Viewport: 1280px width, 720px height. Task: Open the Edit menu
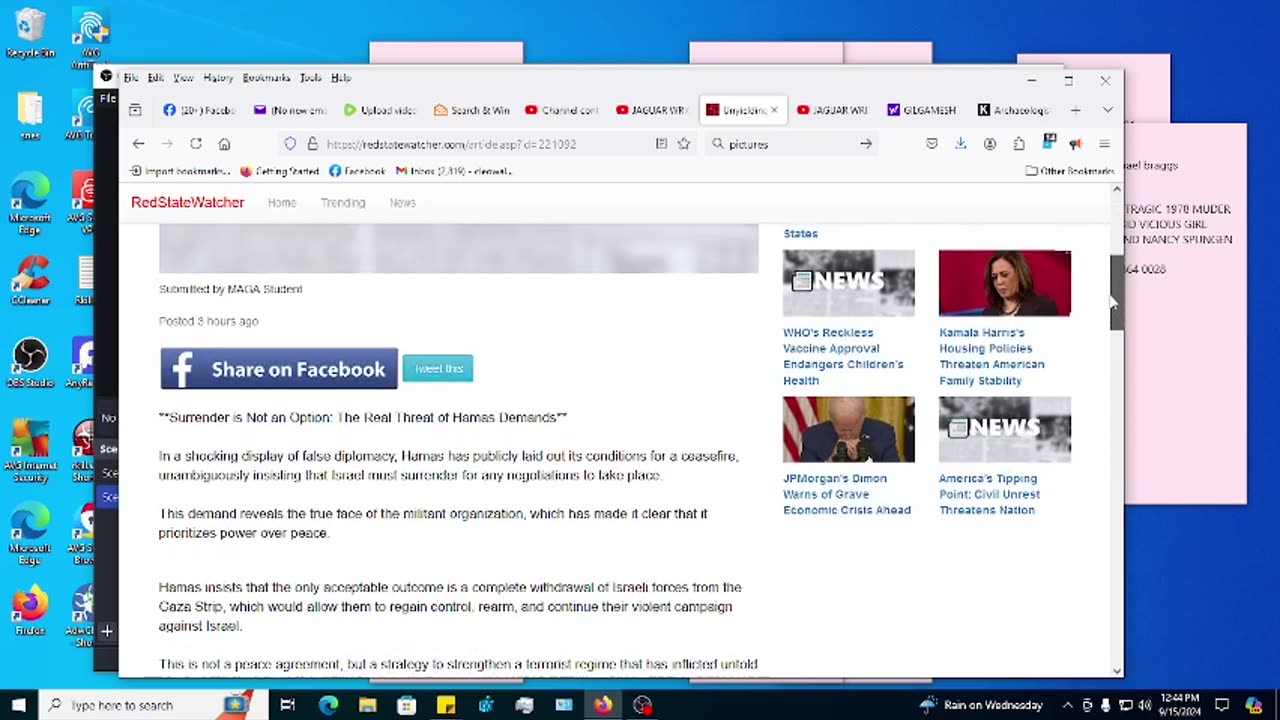click(156, 78)
